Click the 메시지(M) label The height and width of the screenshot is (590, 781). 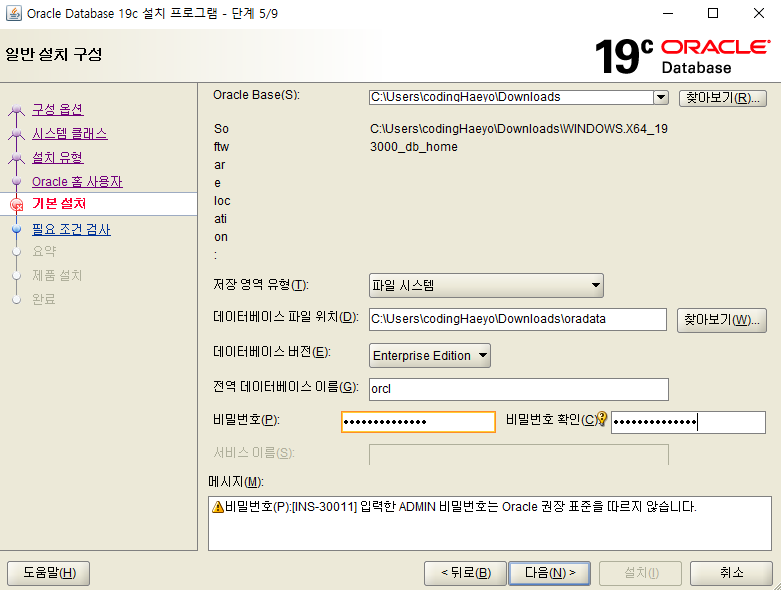236,481
